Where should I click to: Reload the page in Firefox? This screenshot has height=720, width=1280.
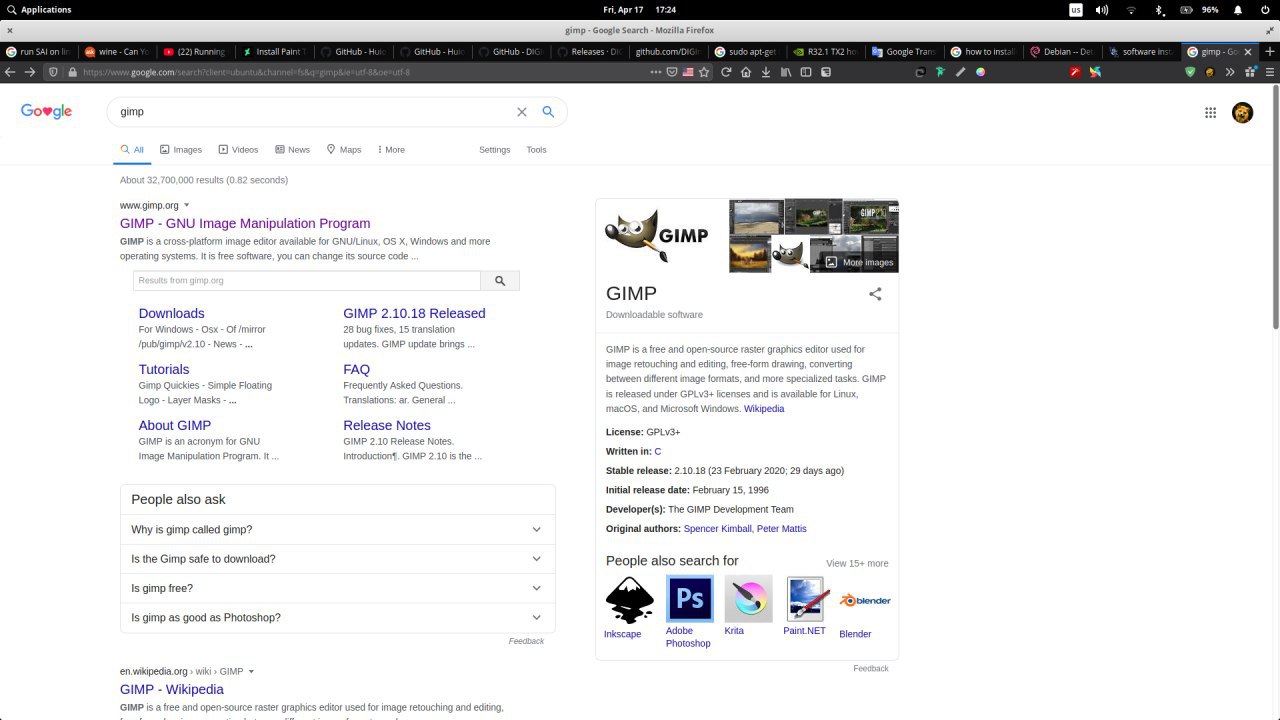(726, 72)
